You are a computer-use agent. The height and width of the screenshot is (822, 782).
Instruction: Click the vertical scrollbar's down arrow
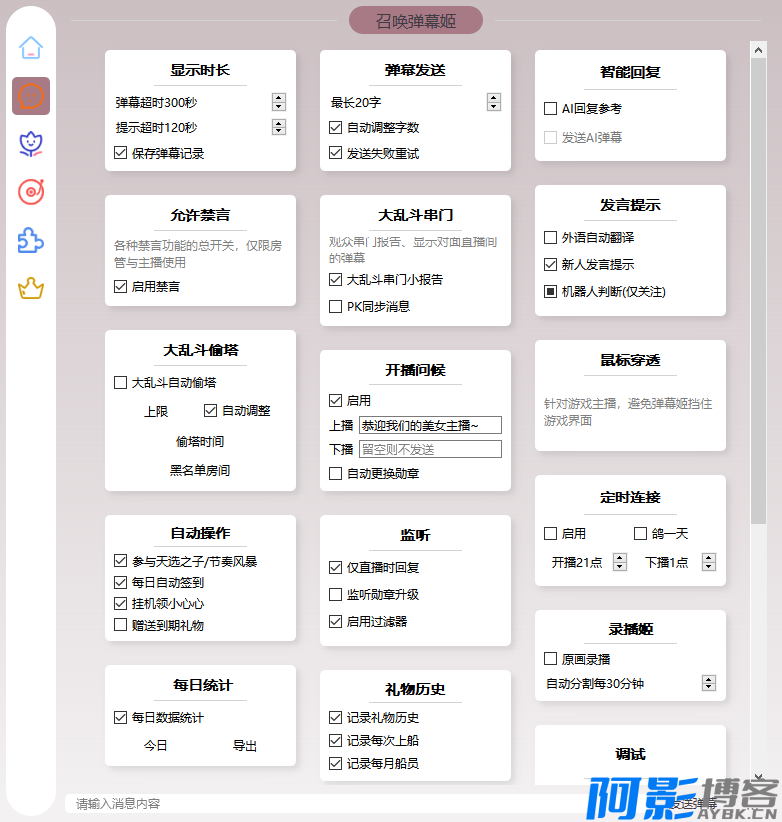point(758,776)
